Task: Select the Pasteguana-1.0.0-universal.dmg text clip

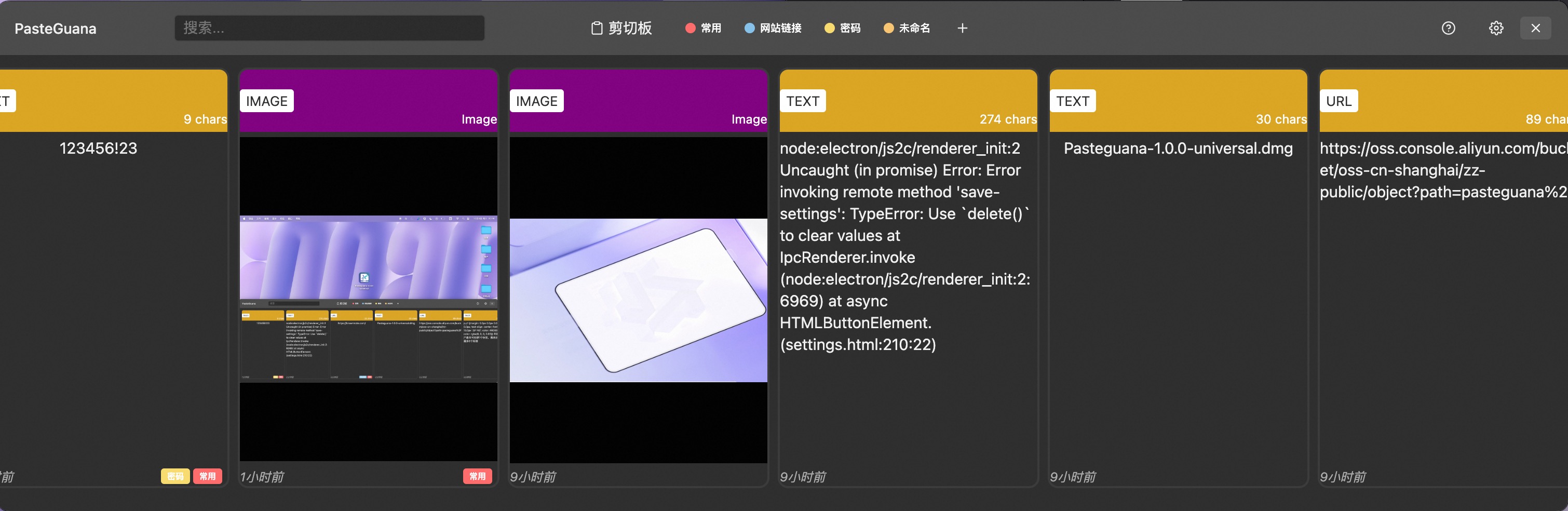Action: click(1177, 149)
